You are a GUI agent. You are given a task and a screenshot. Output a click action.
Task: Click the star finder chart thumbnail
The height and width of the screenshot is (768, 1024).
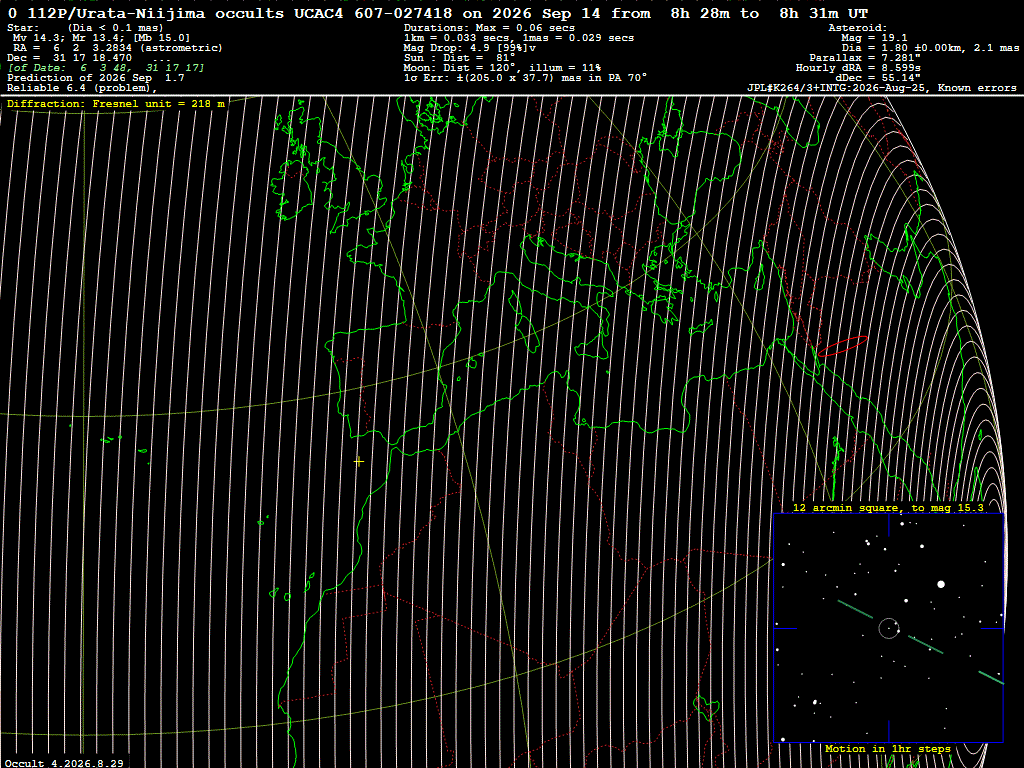tap(888, 628)
